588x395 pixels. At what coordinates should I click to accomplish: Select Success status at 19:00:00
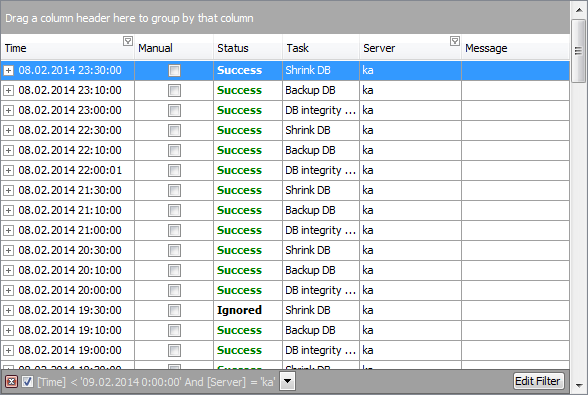tap(248, 350)
